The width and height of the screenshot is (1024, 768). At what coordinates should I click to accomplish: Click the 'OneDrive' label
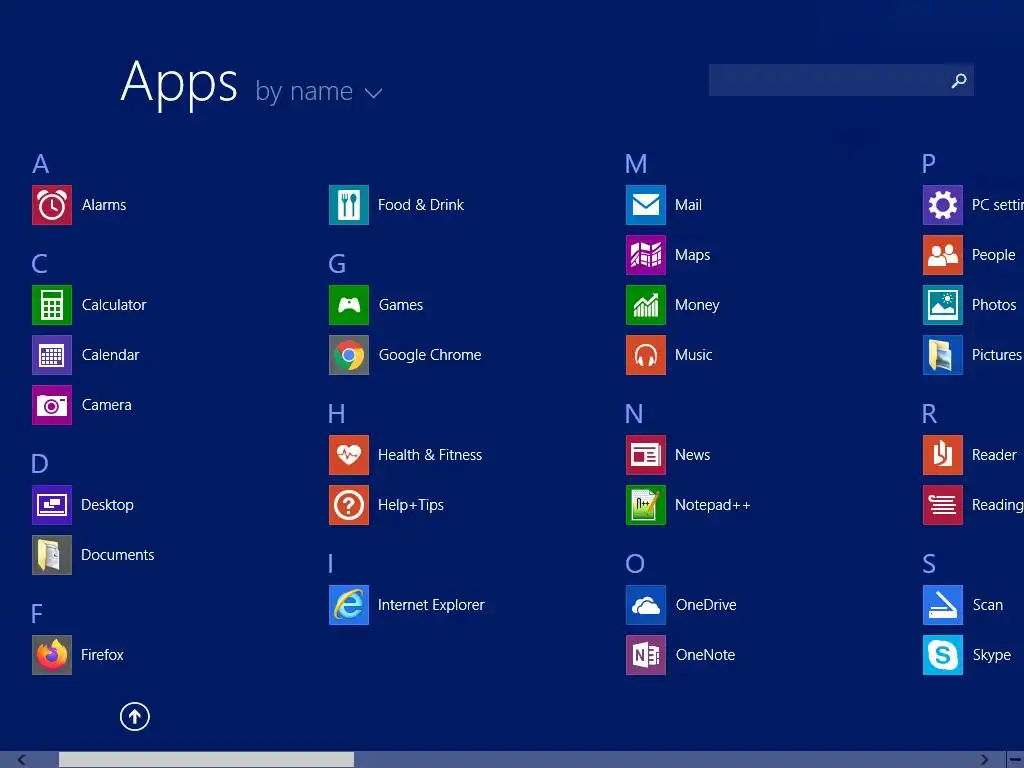(706, 605)
